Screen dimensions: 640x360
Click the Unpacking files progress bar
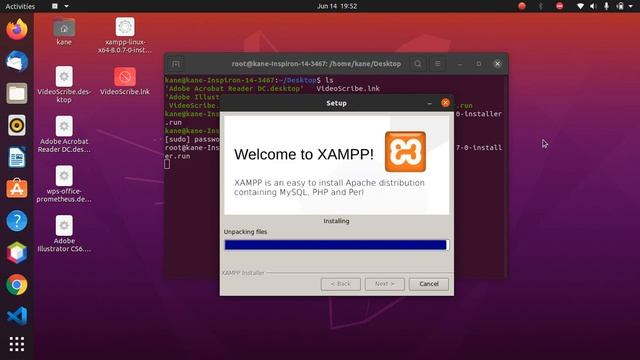[336, 245]
